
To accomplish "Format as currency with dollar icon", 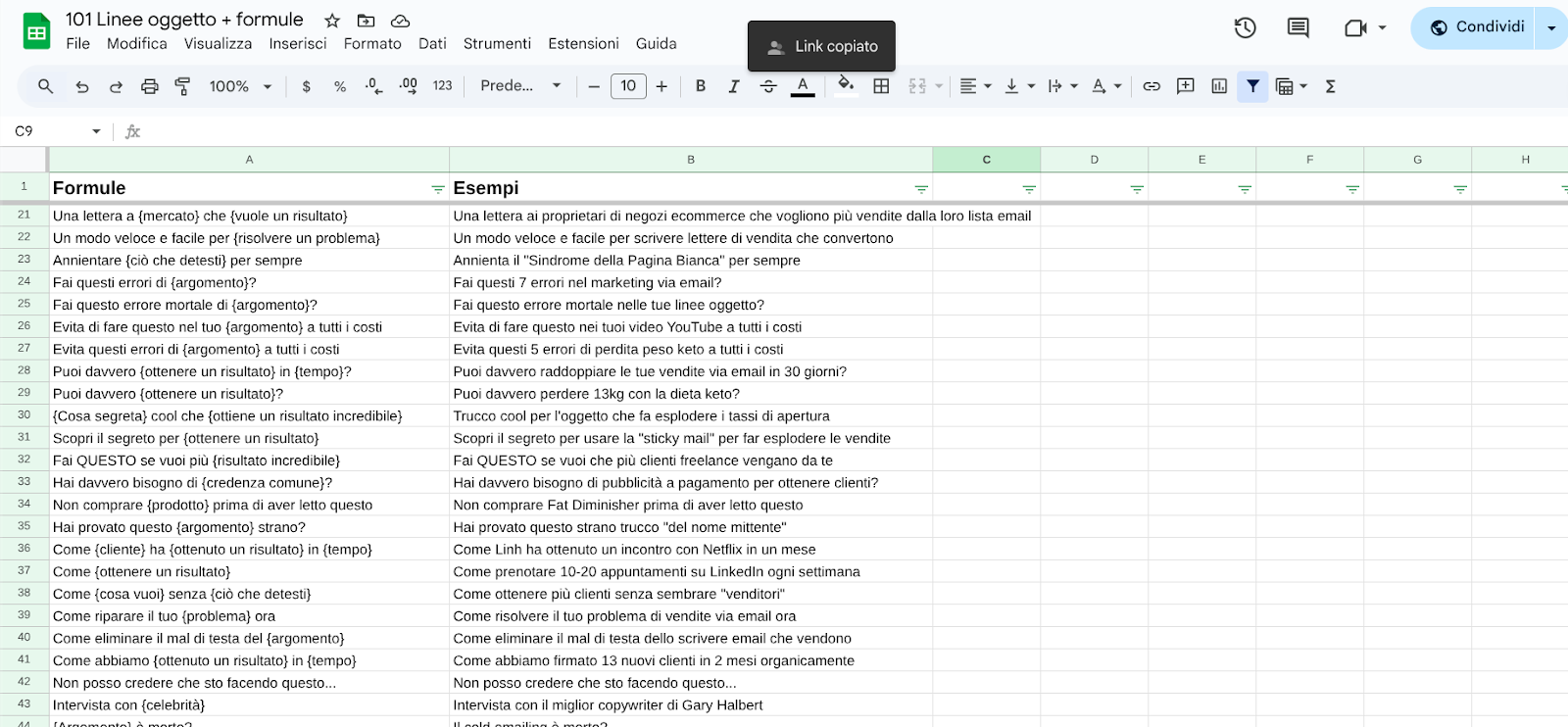I will pyautogui.click(x=307, y=86).
